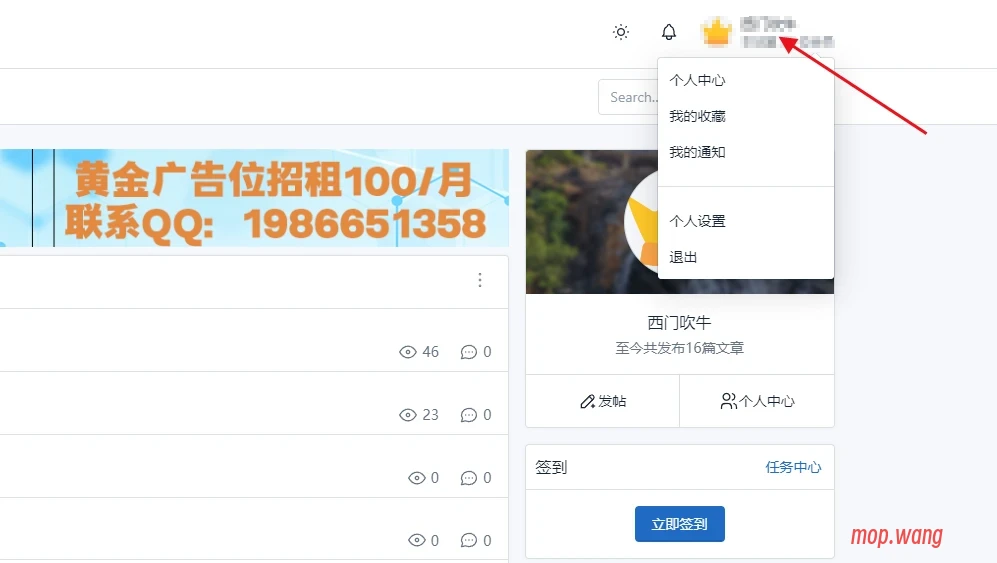Expand the blurred username dropdown in header
997x563 pixels.
[x=786, y=32]
